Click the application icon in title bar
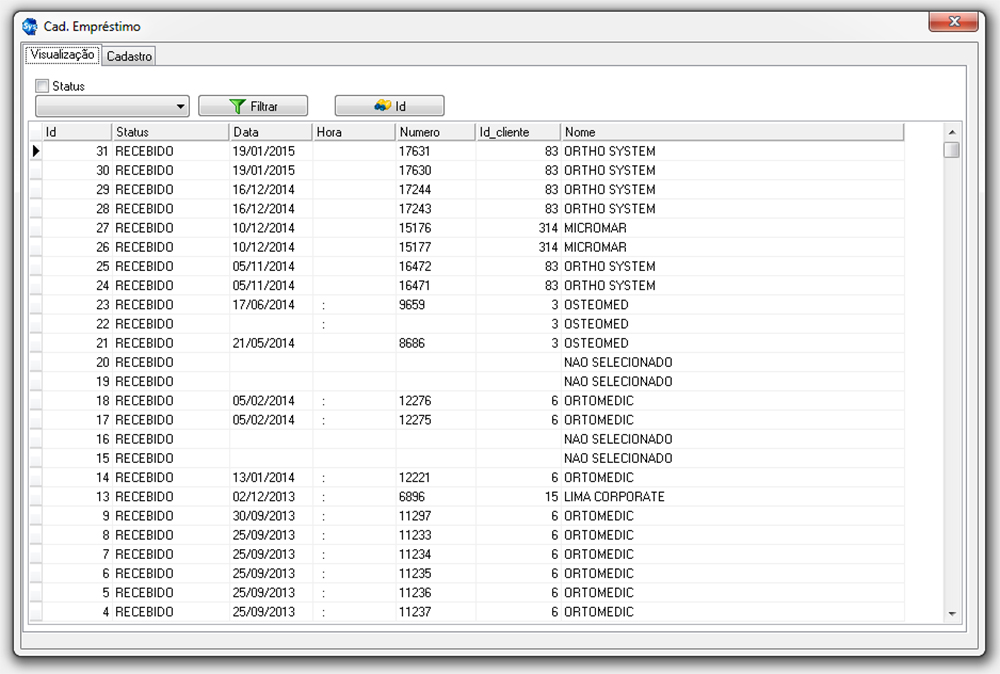 (x=30, y=27)
